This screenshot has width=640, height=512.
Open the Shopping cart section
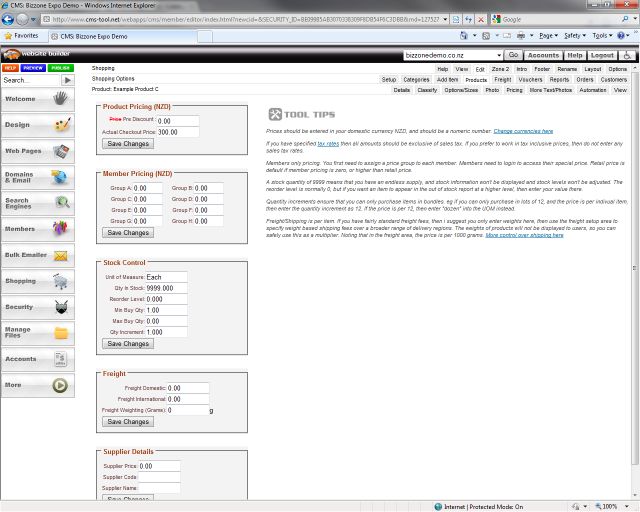coord(37,281)
